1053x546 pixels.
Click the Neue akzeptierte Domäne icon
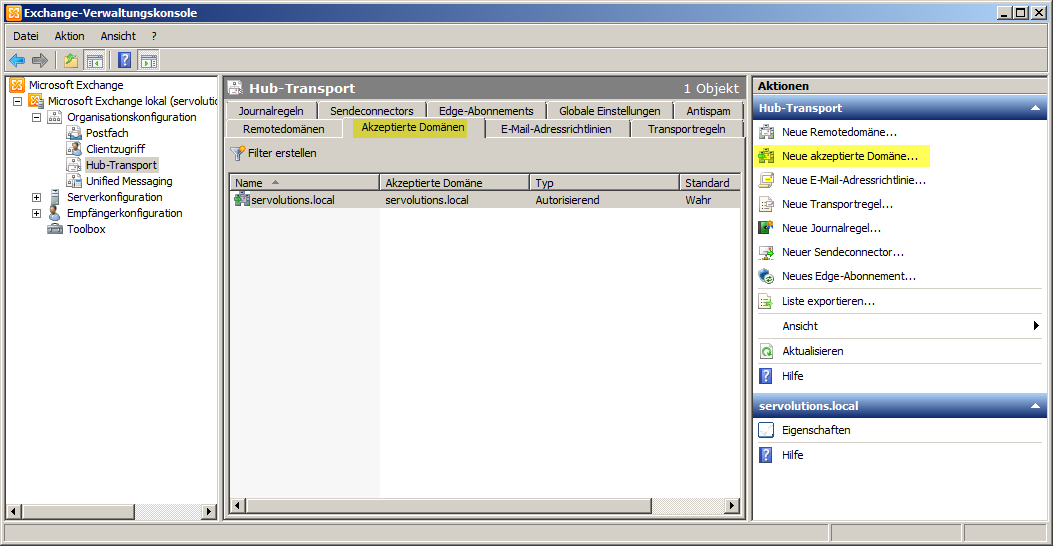click(766, 156)
